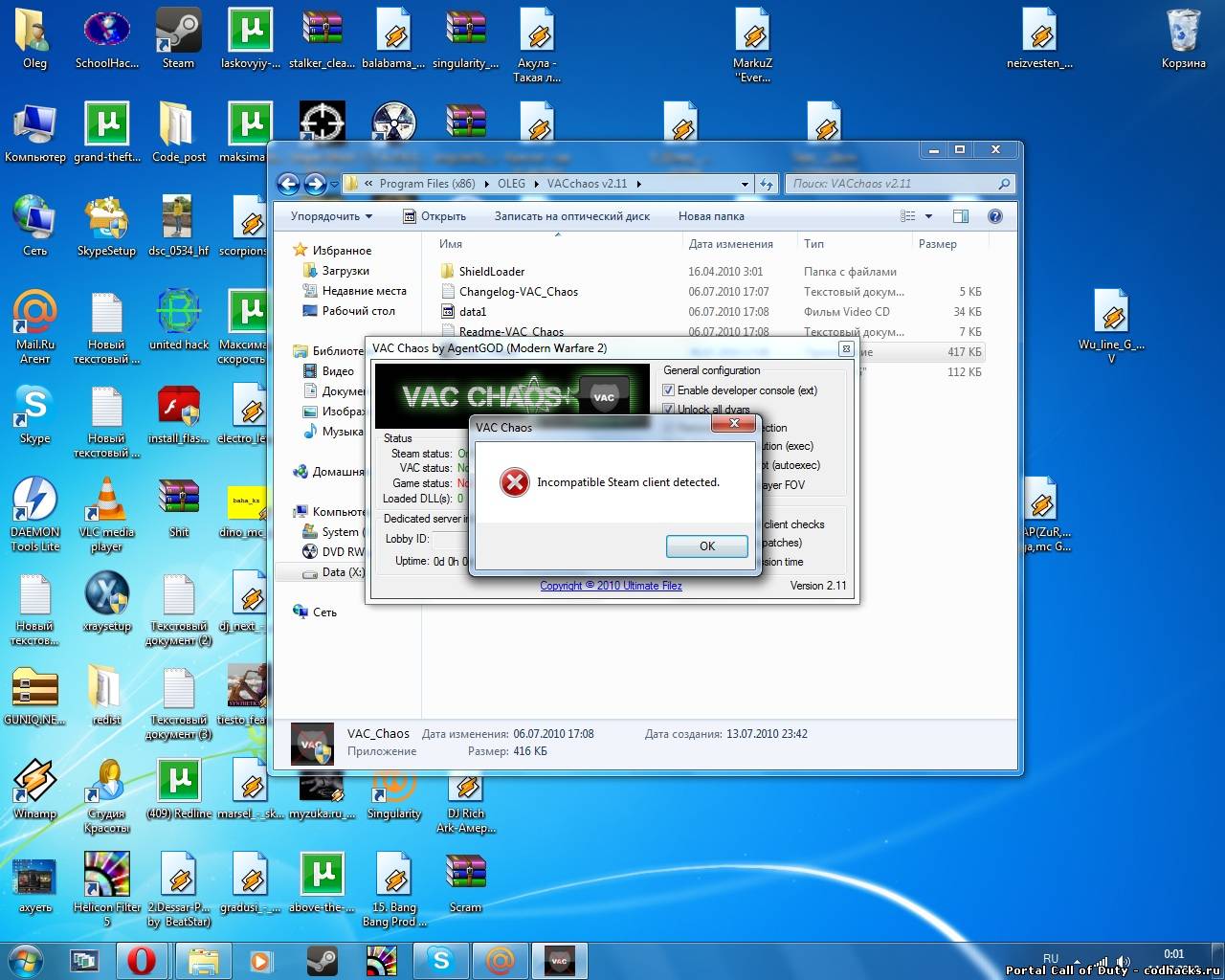Open Copyright 2010 Ultimate Filez link
The width and height of the screenshot is (1225, 980).
[611, 586]
